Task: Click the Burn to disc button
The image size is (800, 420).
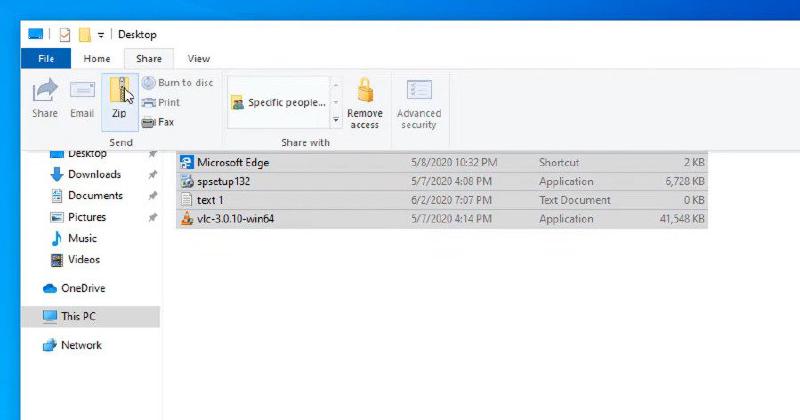Action: pyautogui.click(x=177, y=83)
